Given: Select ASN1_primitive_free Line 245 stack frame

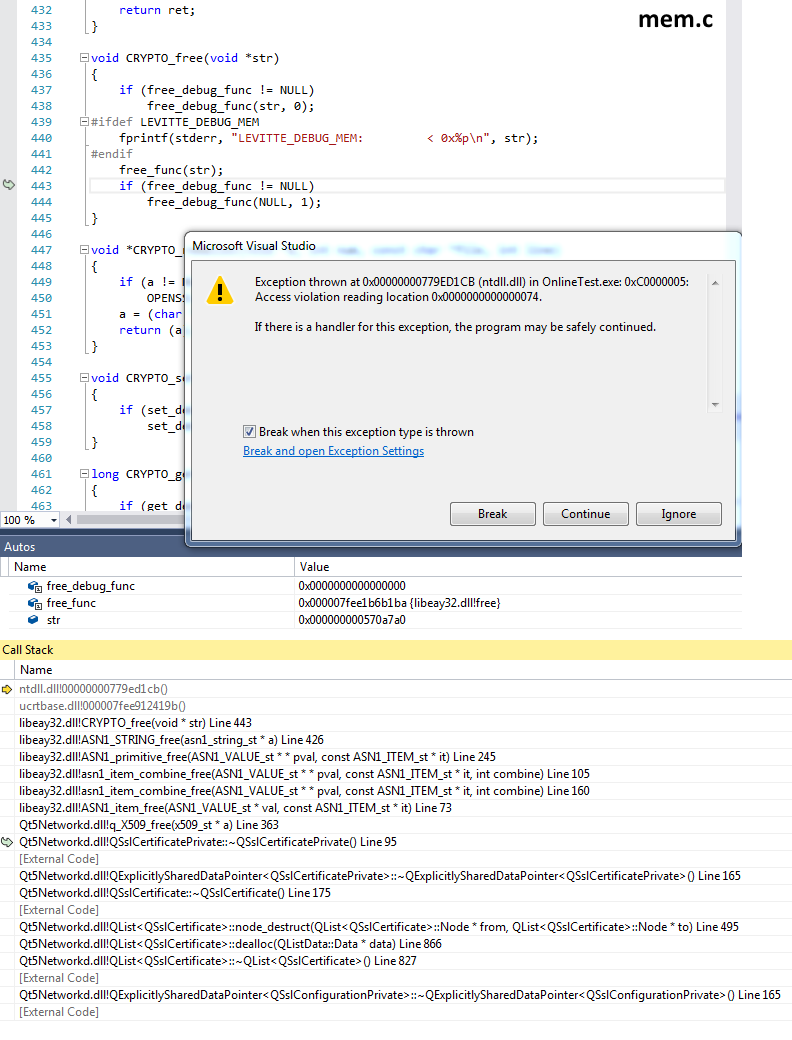Looking at the screenshot, I should [257, 757].
